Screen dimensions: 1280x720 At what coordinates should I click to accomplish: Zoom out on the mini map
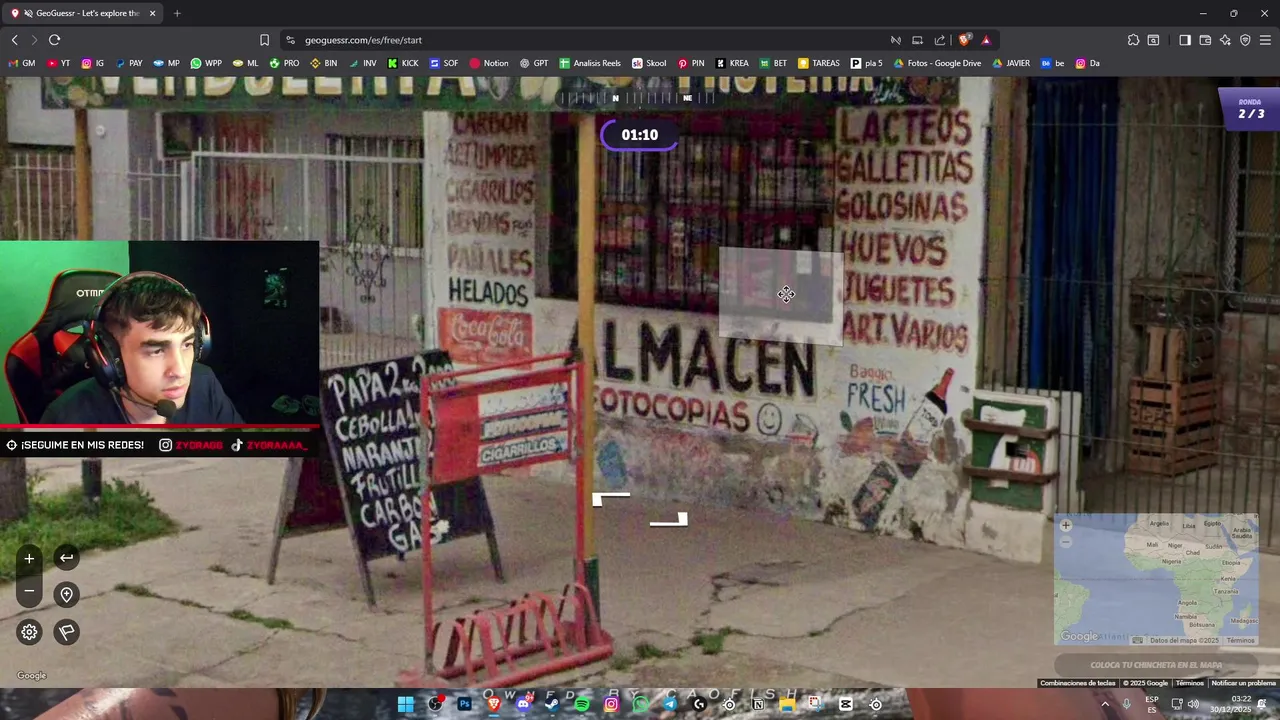(x=1065, y=541)
